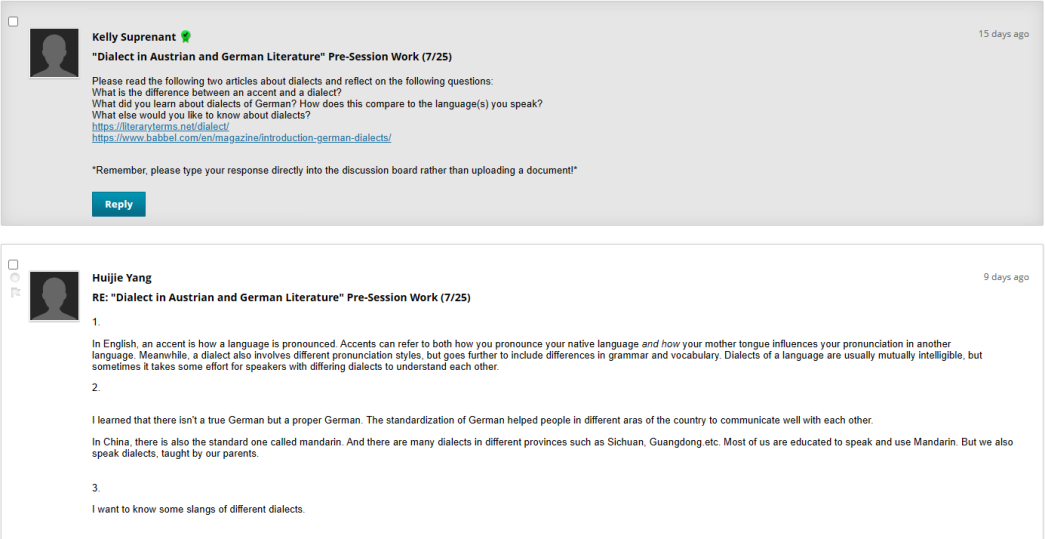Open the Babbel German dialects article link
The width and height of the screenshot is (1045, 539).
coord(241,138)
